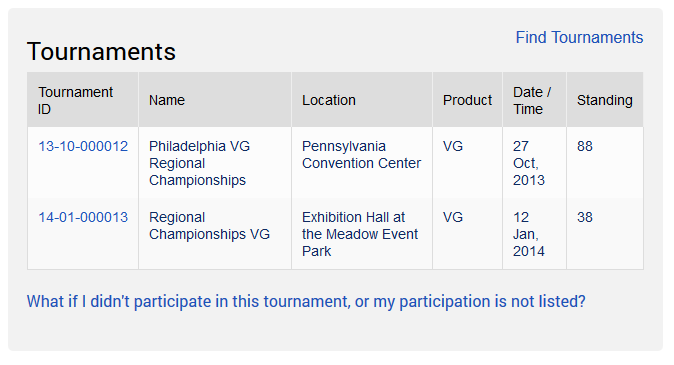The width and height of the screenshot is (674, 365).
Task: Click the Name column header
Action: (215, 100)
